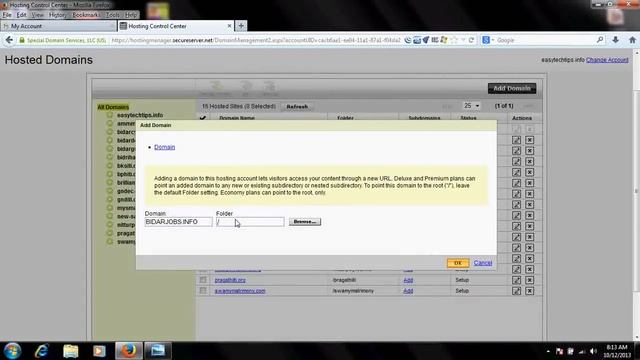Open the Firefox downloads arrow icon

[616, 40]
